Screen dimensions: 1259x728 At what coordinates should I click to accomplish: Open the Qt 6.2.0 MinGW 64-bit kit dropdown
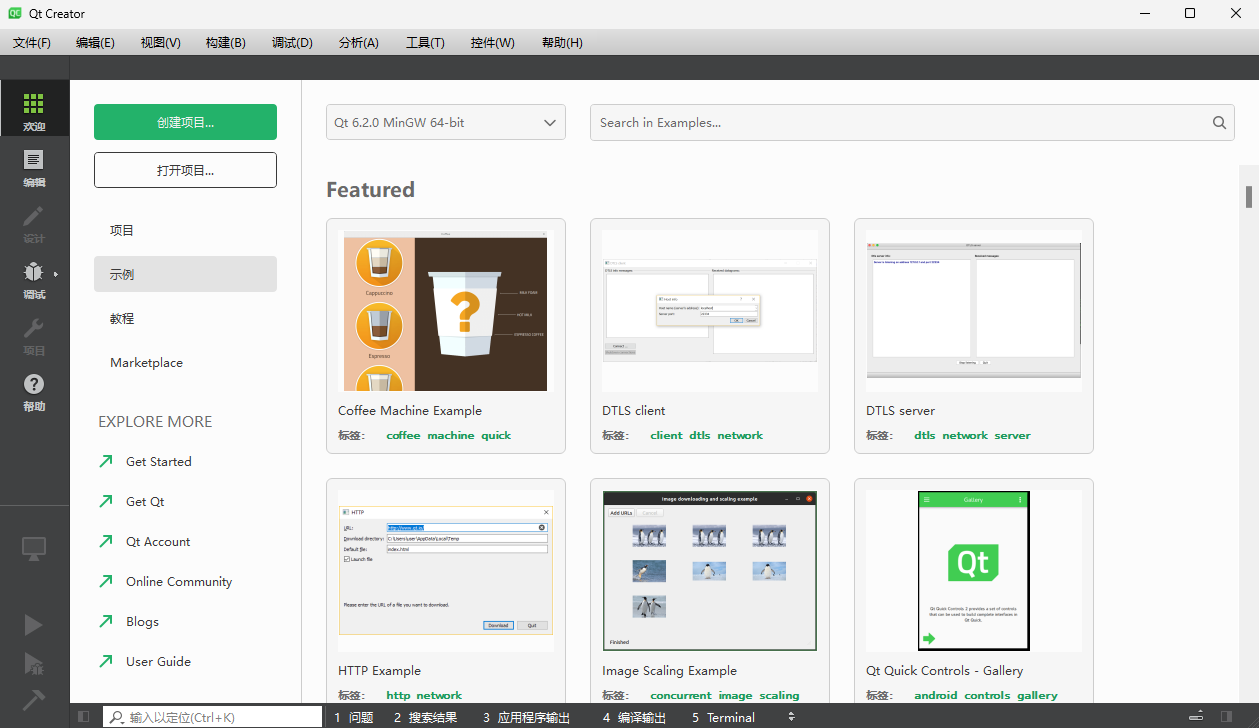tap(446, 122)
